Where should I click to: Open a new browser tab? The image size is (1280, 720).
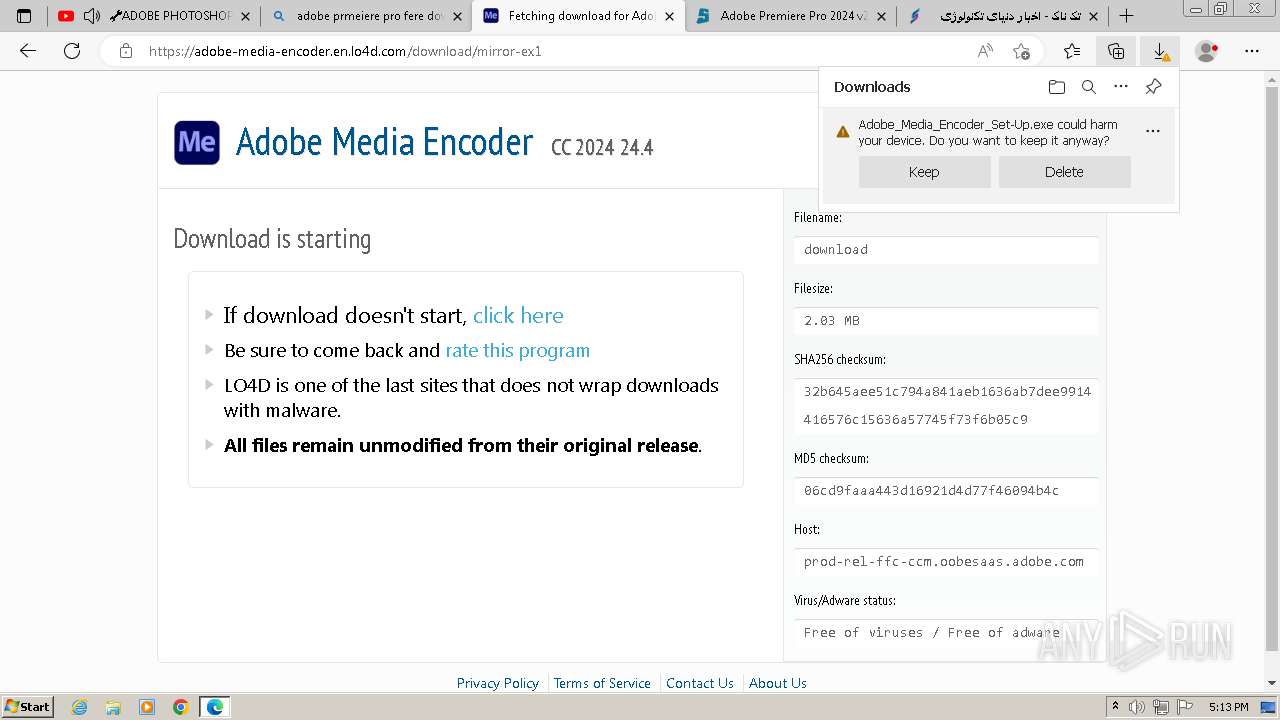1126,16
